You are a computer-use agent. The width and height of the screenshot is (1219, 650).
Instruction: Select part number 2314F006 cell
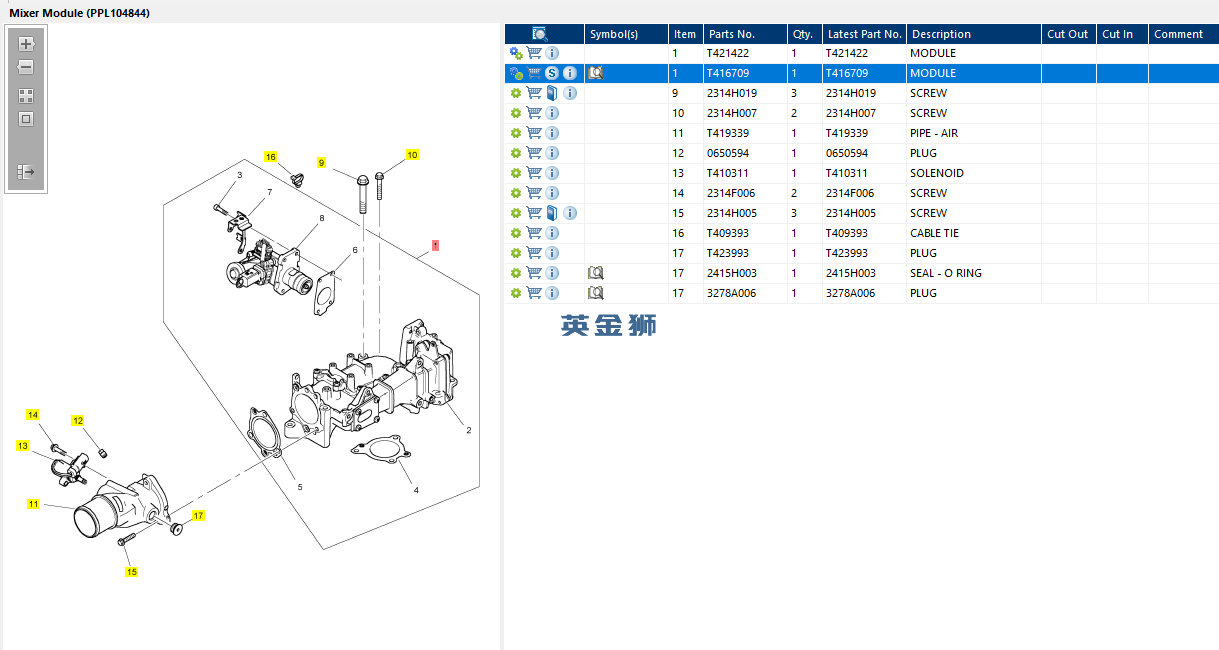point(744,193)
